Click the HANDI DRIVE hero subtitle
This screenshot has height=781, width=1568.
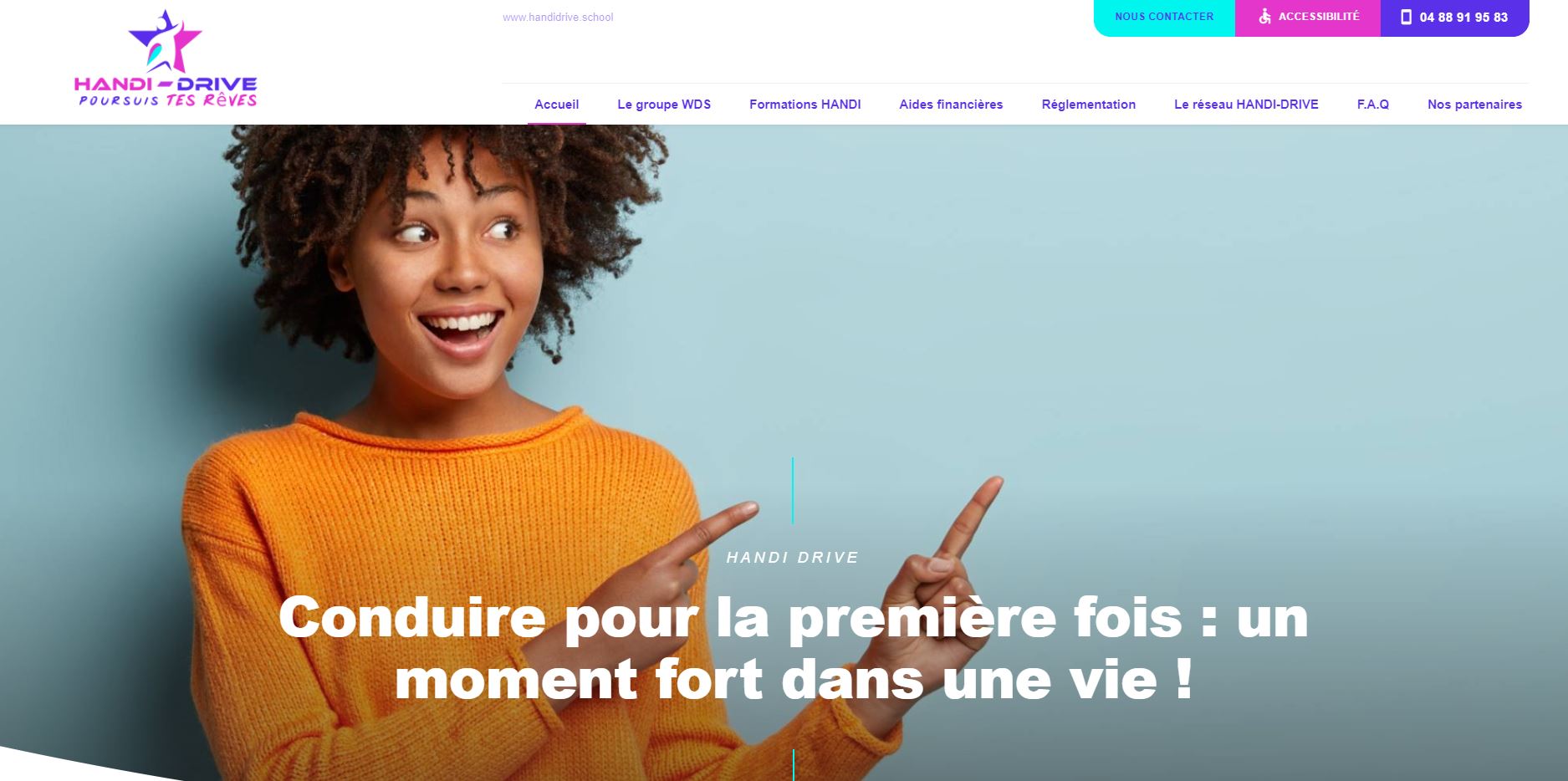tap(793, 558)
